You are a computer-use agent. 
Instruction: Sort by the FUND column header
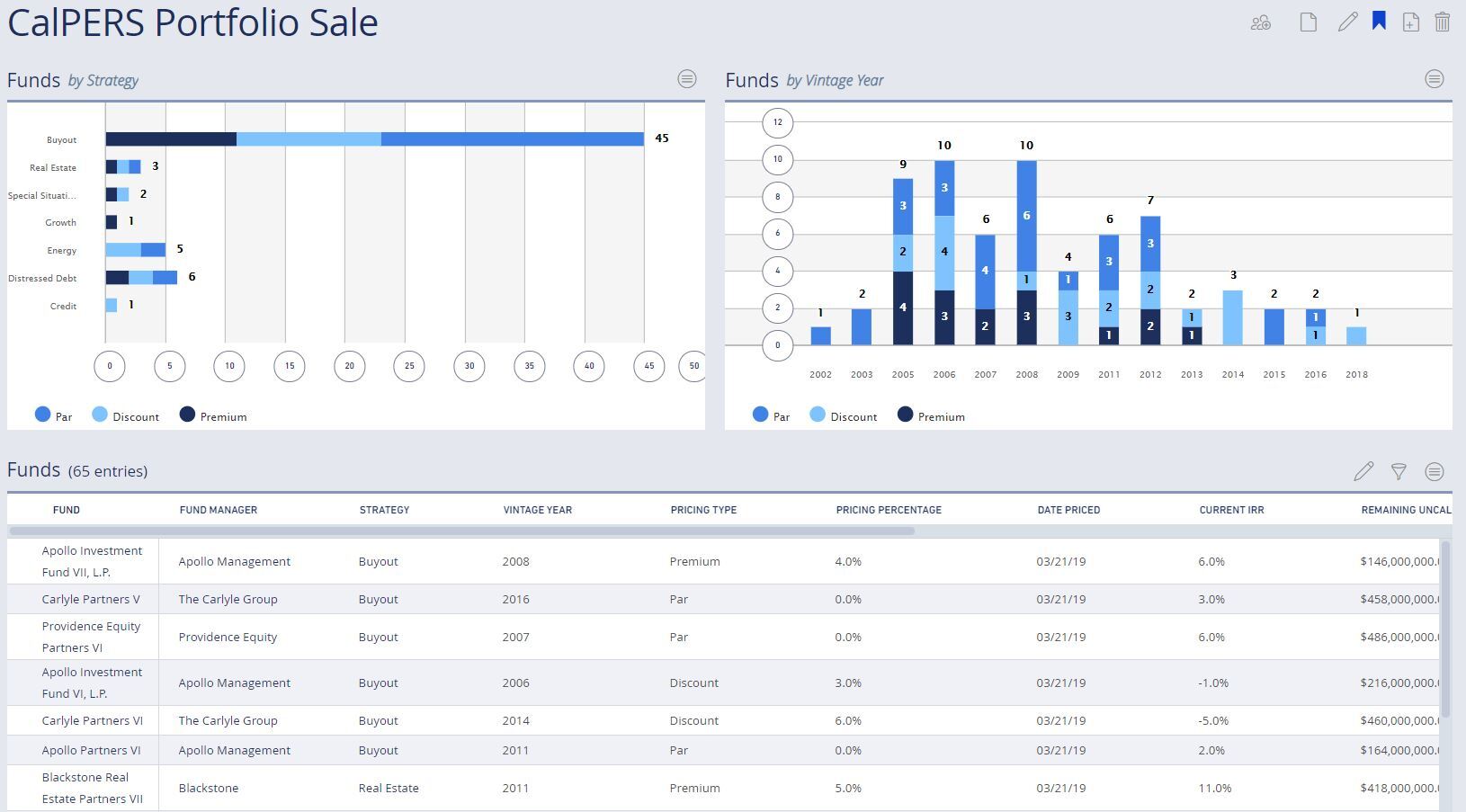click(x=67, y=510)
